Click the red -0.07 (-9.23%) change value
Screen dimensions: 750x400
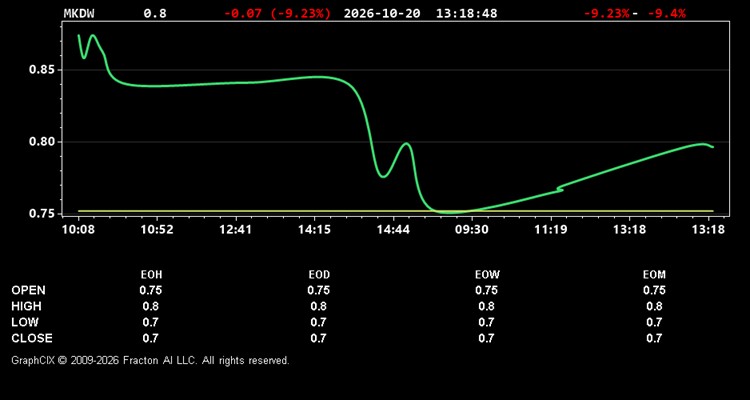click(x=277, y=13)
